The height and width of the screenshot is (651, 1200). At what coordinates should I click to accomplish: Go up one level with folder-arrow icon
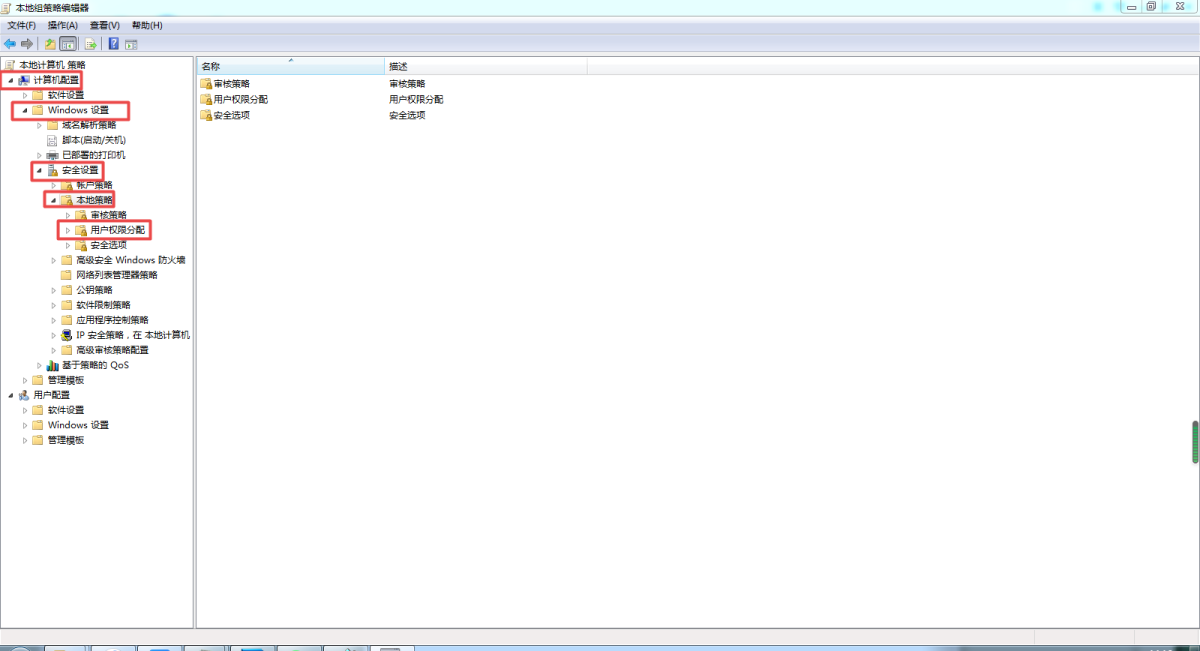pos(50,44)
